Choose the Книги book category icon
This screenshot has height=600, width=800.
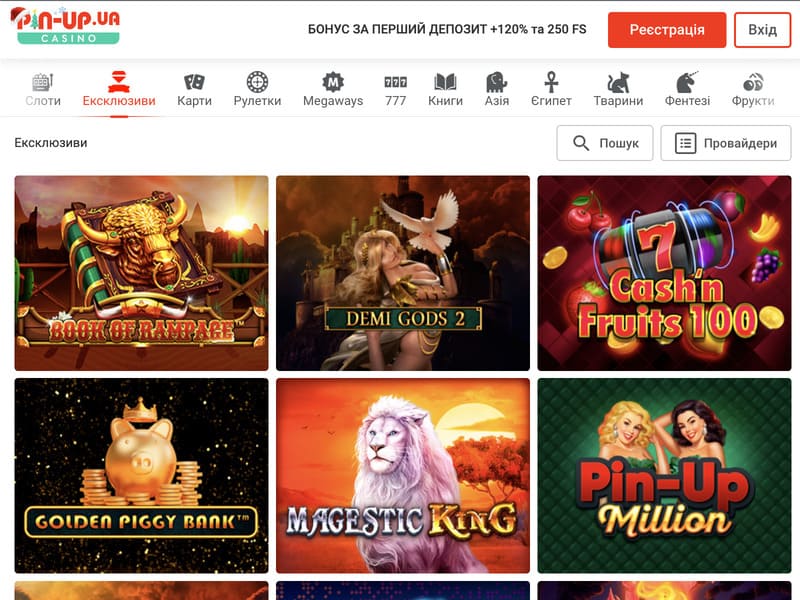445,82
